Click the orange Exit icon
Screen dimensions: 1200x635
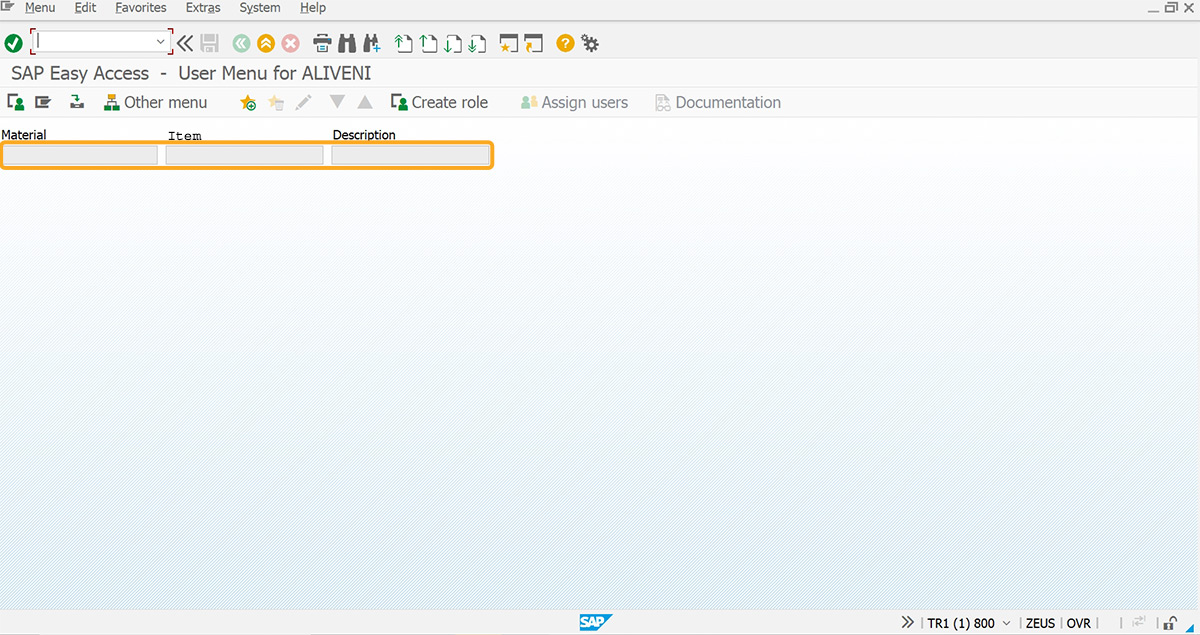pos(265,43)
